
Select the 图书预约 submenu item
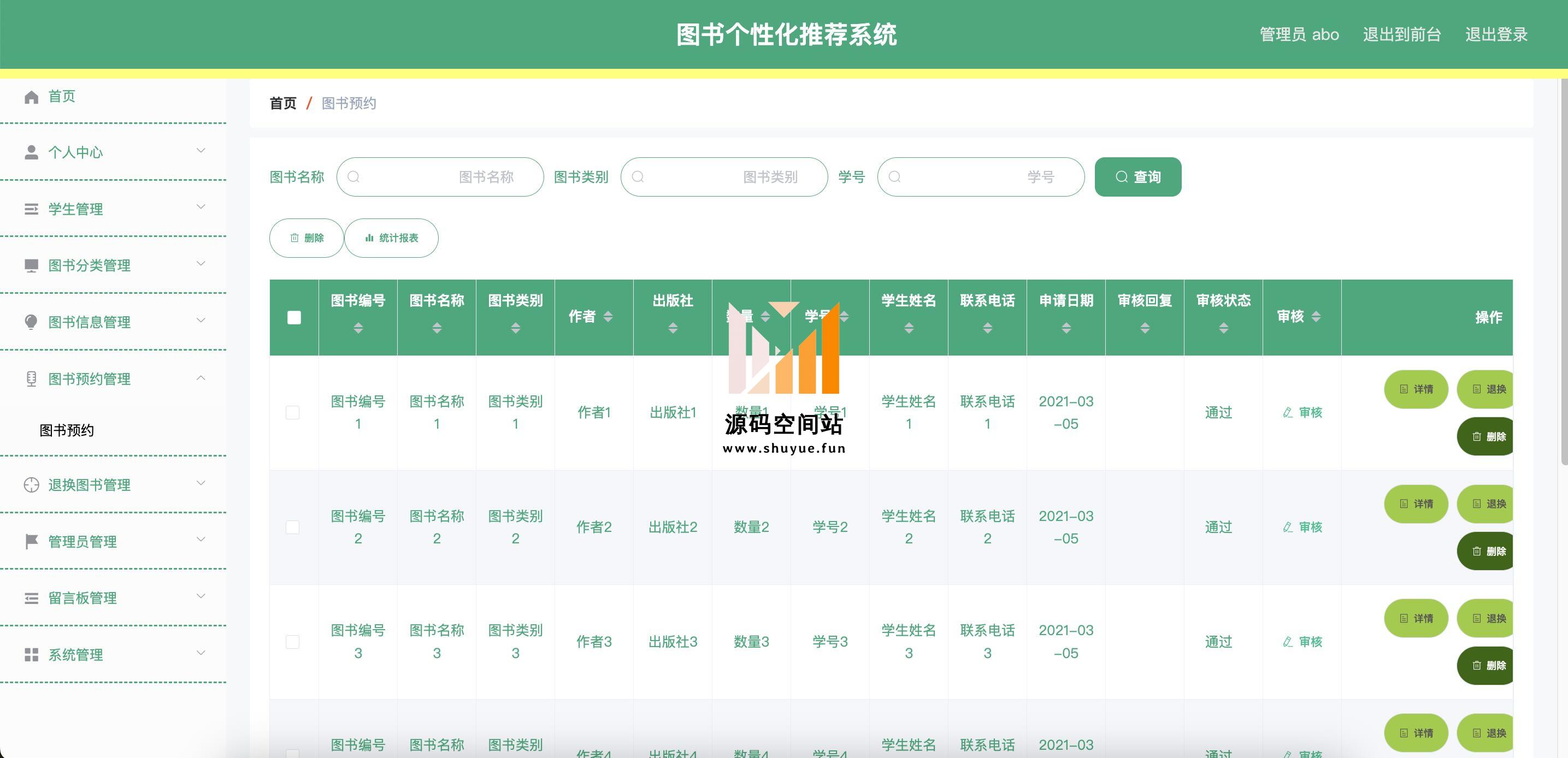(113, 430)
